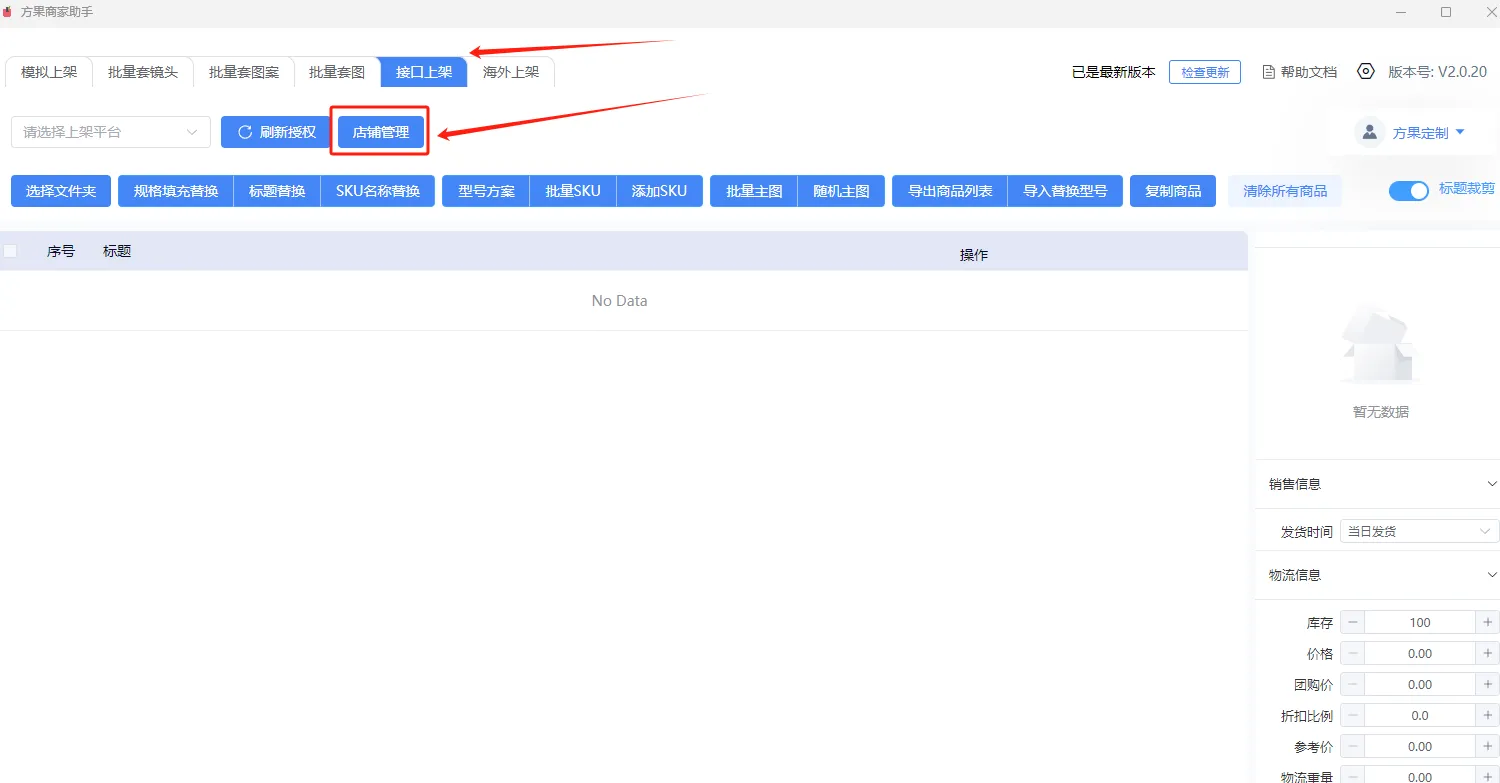Click the 标题替换 button
The image size is (1500, 783).
[277, 191]
